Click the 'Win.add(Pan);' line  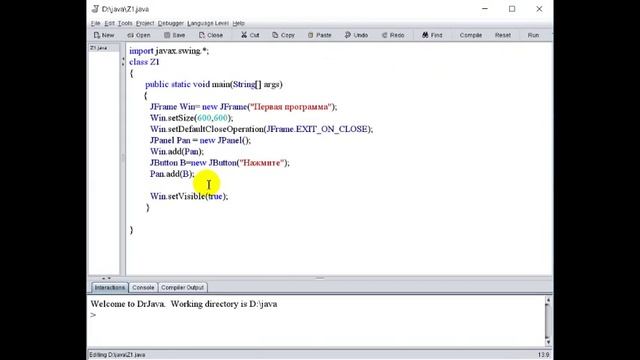coord(176,151)
